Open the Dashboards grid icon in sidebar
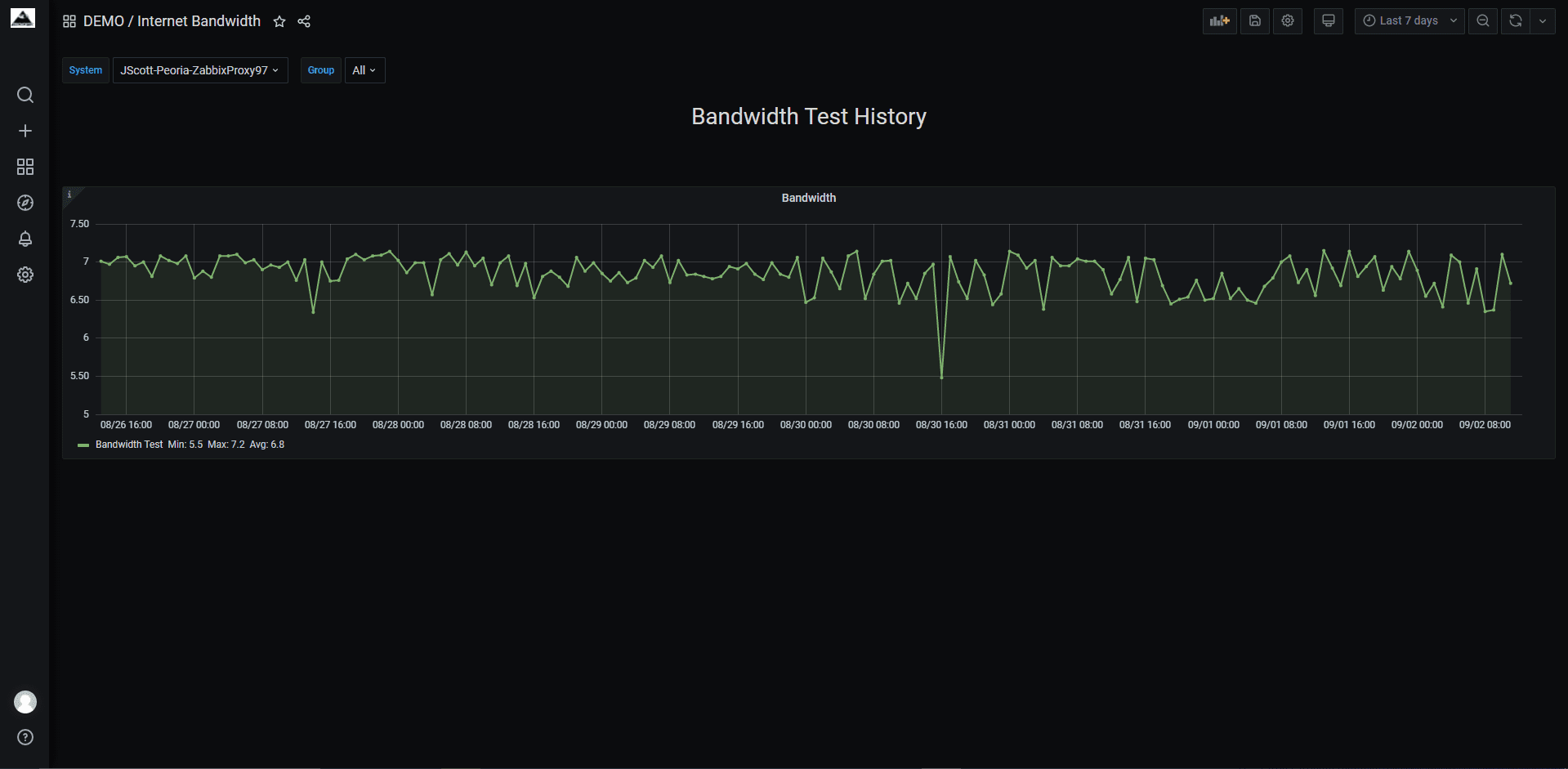1568x769 pixels. pyautogui.click(x=25, y=167)
